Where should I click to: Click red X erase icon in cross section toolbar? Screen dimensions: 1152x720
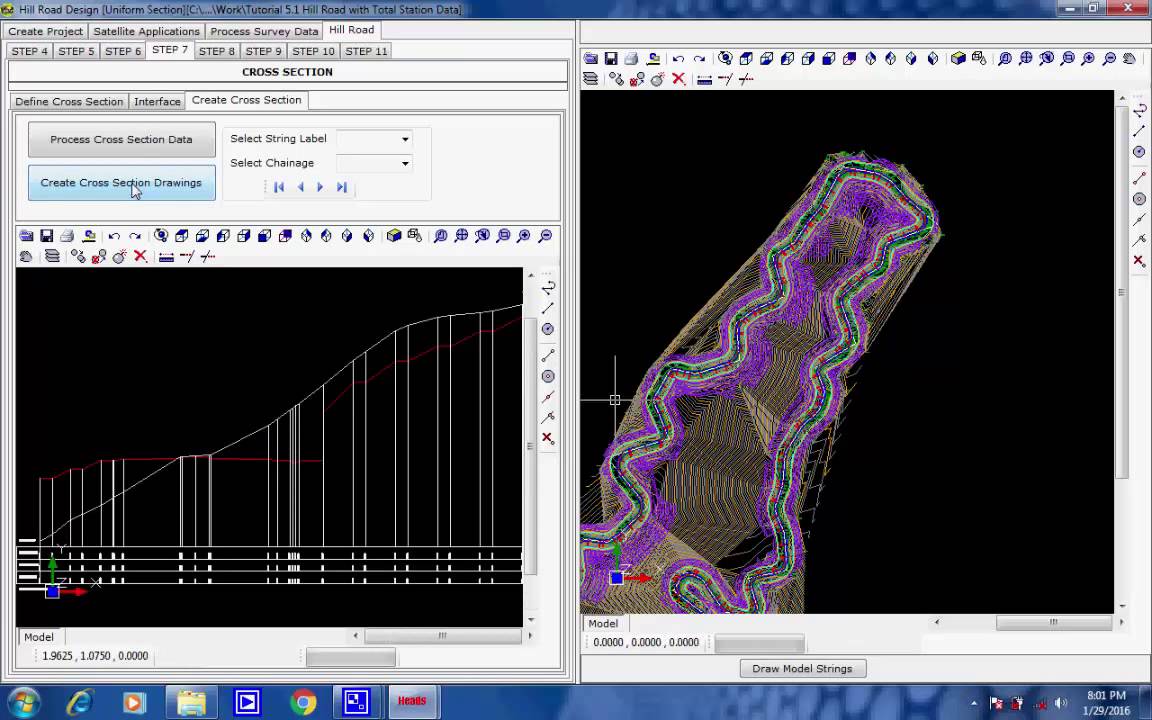[x=140, y=256]
